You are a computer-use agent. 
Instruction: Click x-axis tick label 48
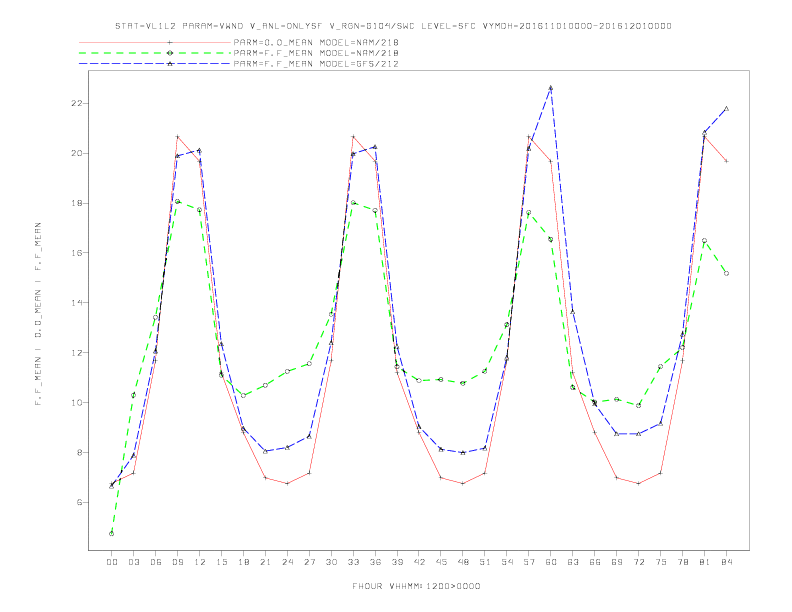[463, 562]
